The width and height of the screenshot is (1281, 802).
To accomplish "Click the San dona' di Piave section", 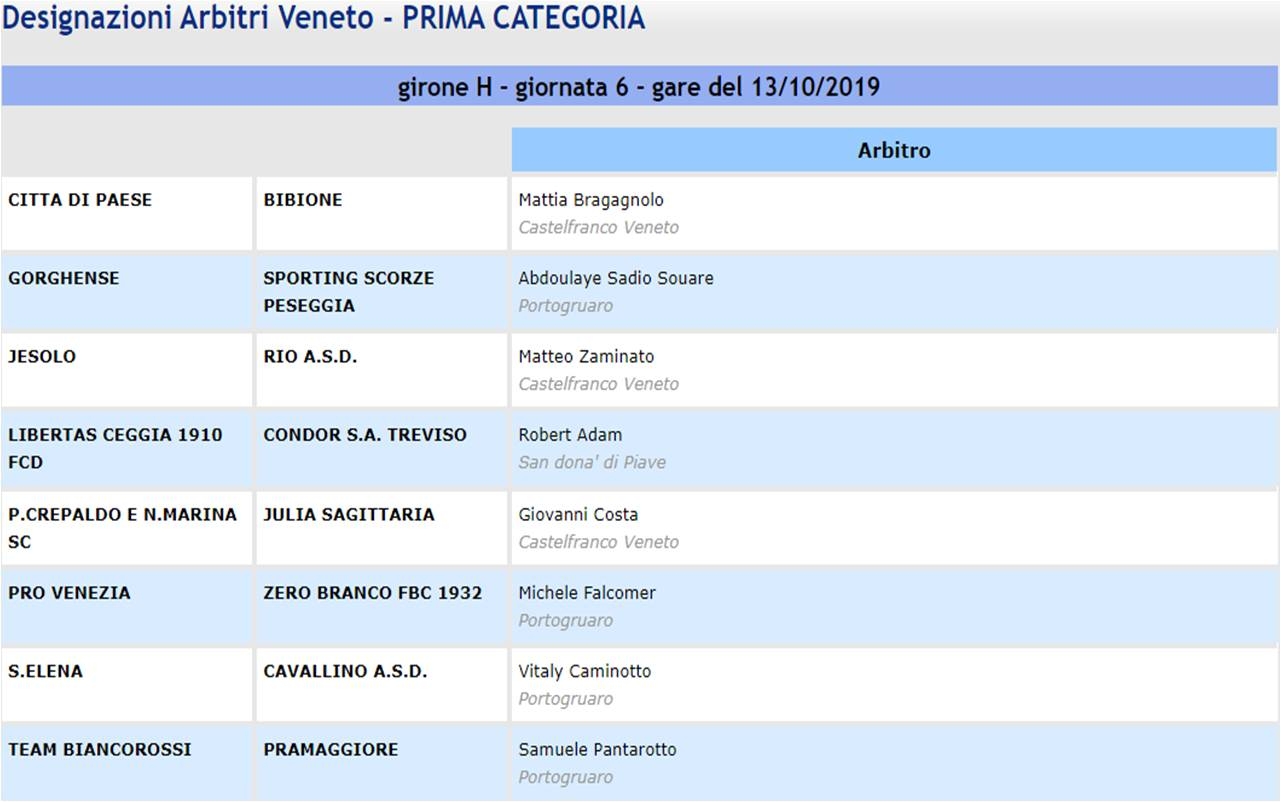I will point(592,463).
